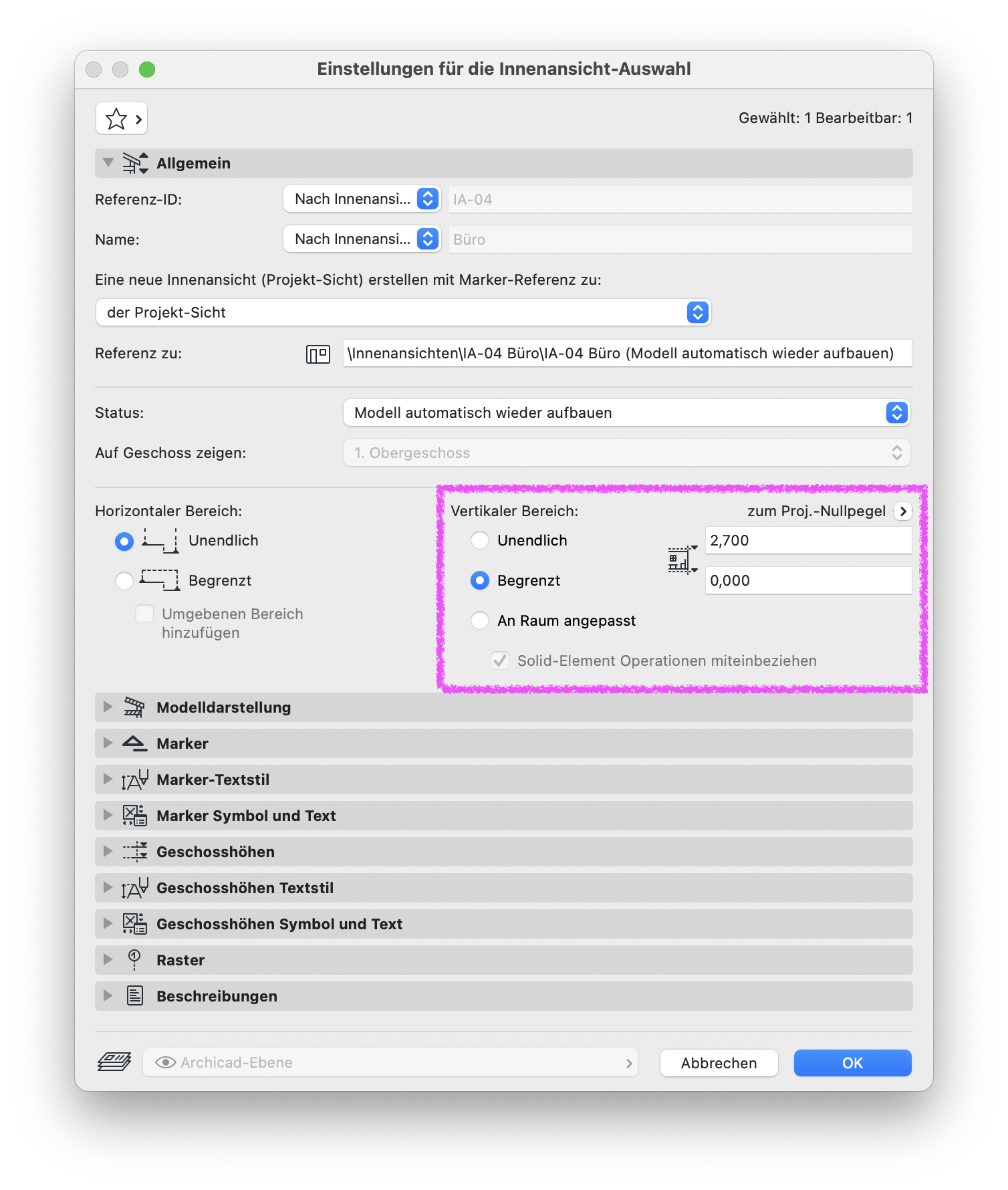Open der Projekt-Sicht dropdown

click(x=403, y=312)
